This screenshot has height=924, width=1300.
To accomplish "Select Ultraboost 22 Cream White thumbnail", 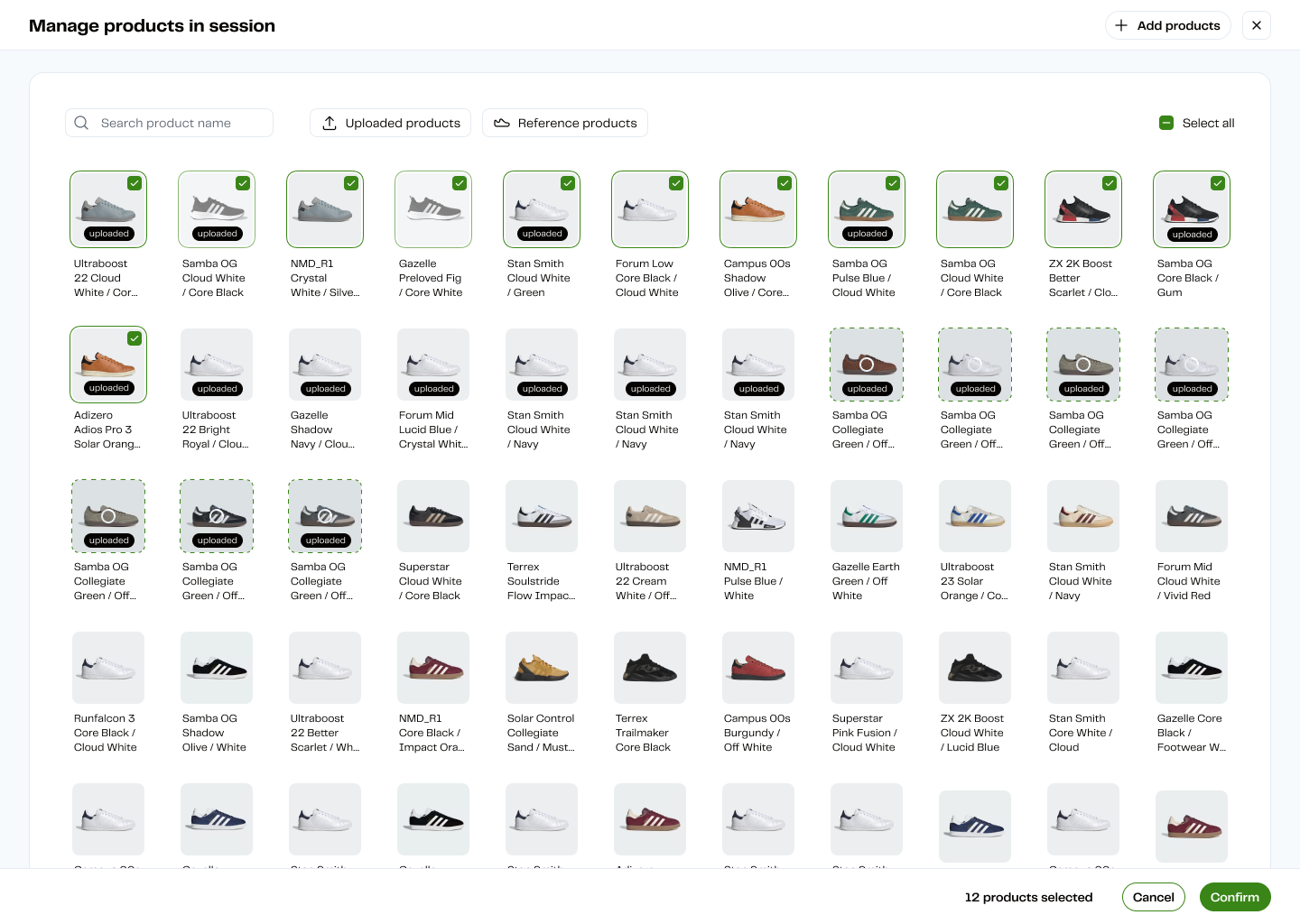I will click(x=650, y=516).
